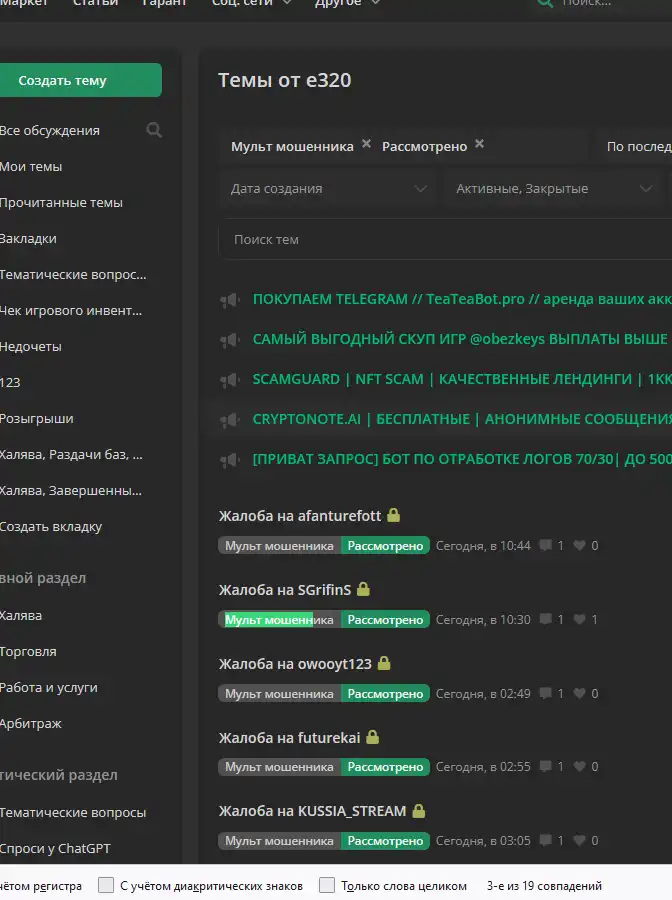Open the CRYPTONOTE.AI advertisement link
The height and width of the screenshot is (900, 672).
462,419
